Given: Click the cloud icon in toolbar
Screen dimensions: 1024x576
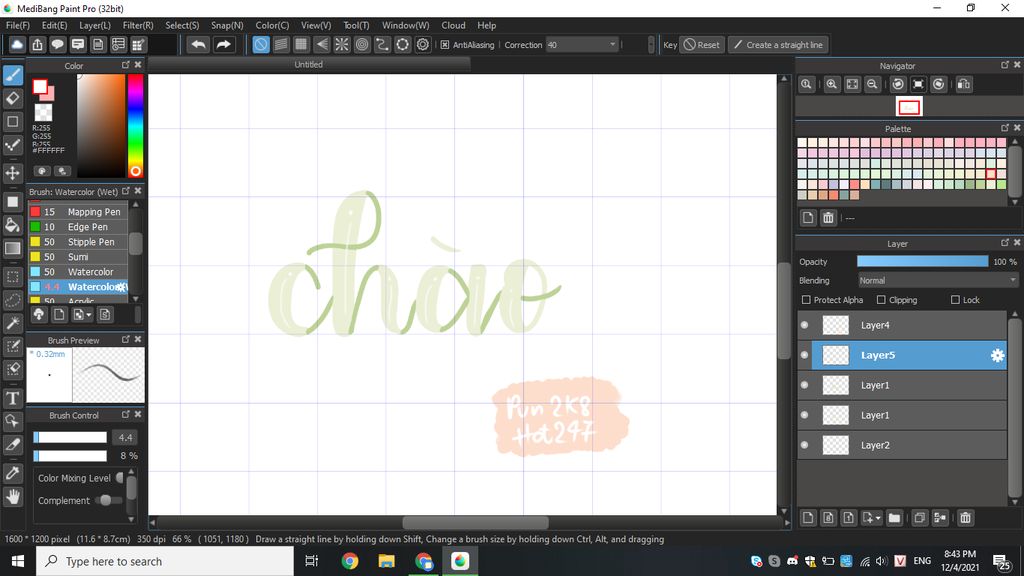Looking at the screenshot, I should (x=17, y=44).
